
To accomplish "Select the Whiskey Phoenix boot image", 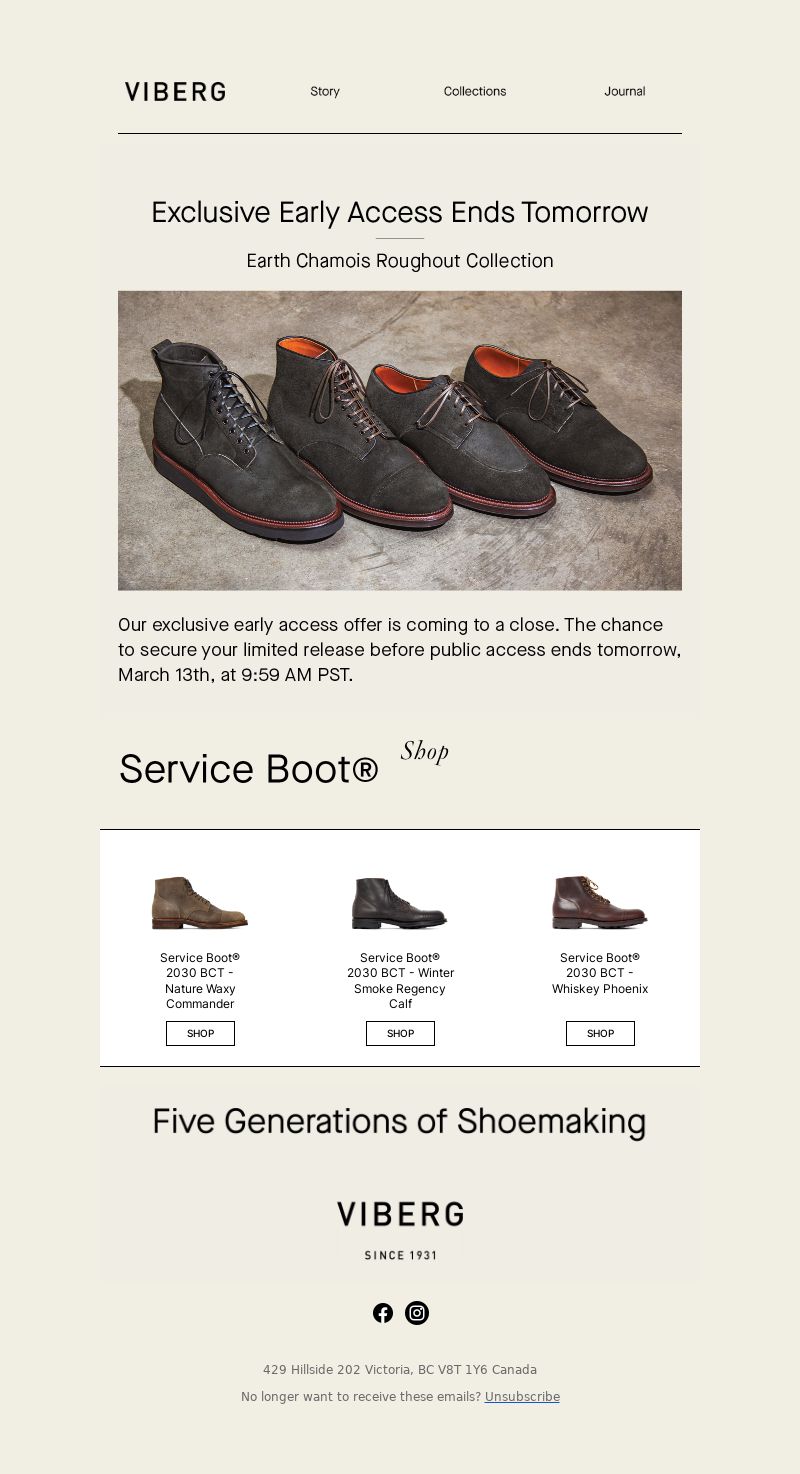I will (x=600, y=902).
